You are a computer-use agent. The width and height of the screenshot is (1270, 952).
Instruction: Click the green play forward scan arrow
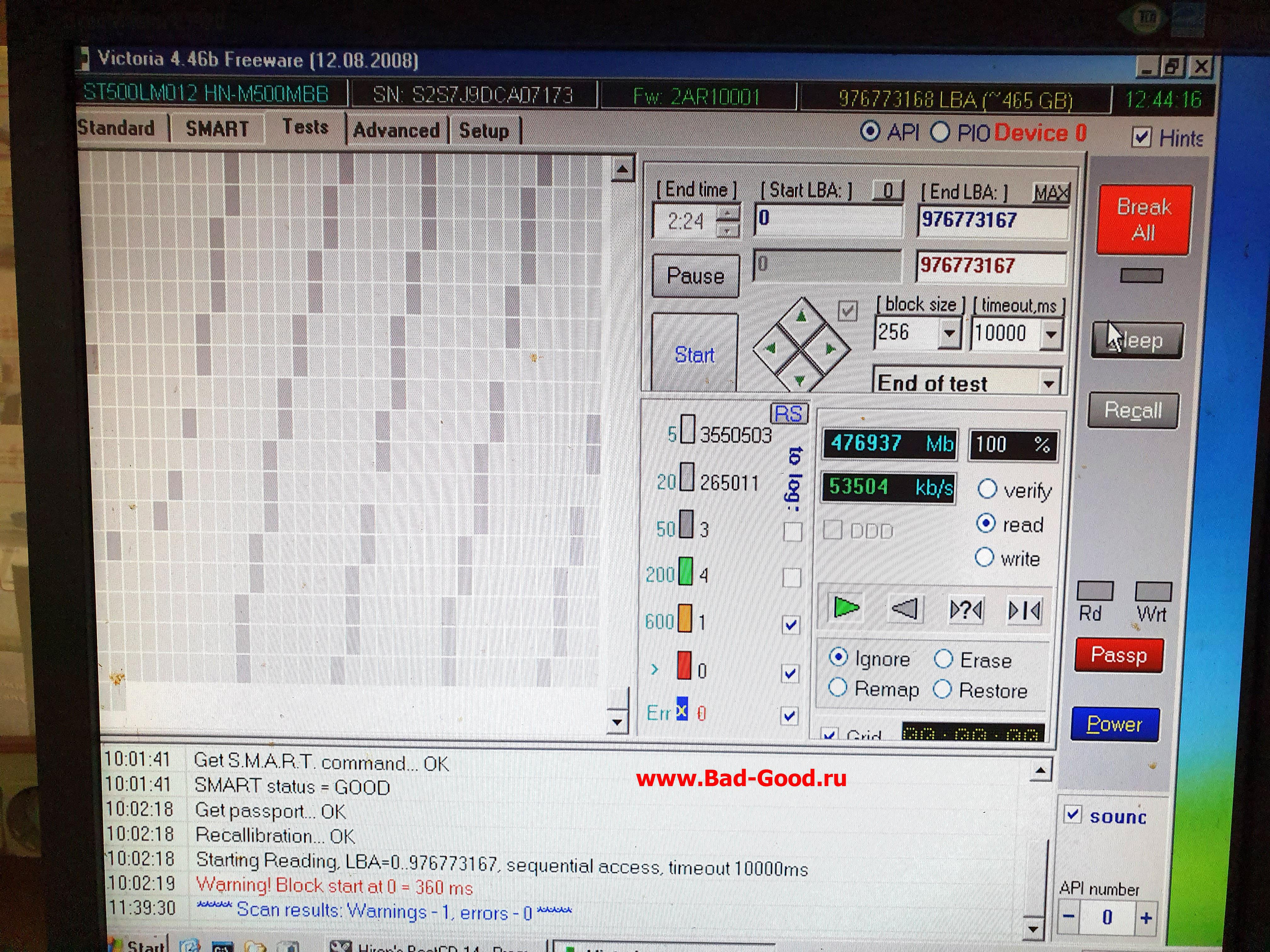[x=846, y=607]
